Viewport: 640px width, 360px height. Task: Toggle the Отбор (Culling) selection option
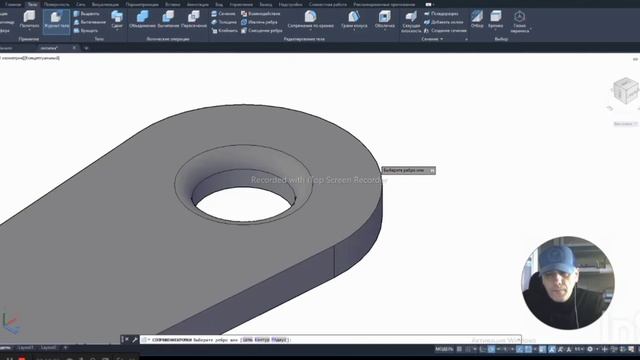tap(477, 19)
